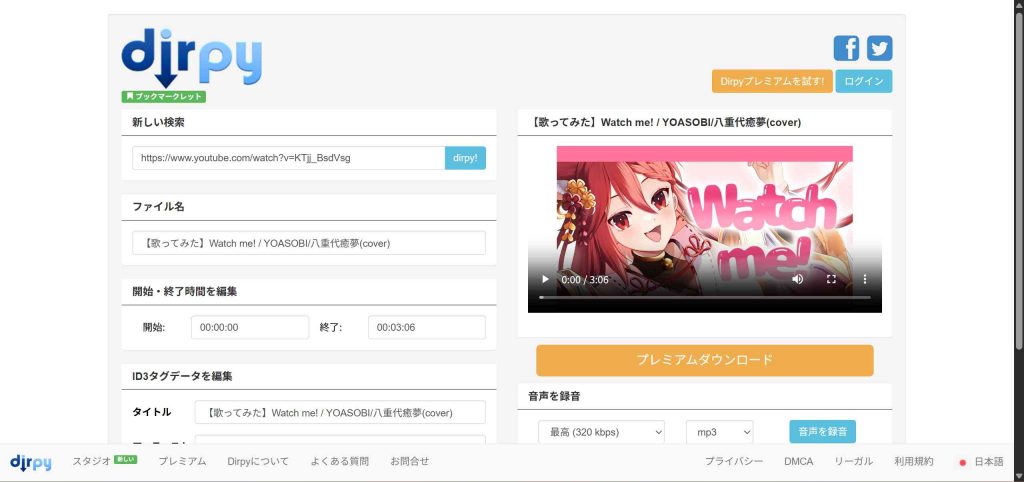
Task: Open the mp3 format dropdown
Action: [720, 432]
